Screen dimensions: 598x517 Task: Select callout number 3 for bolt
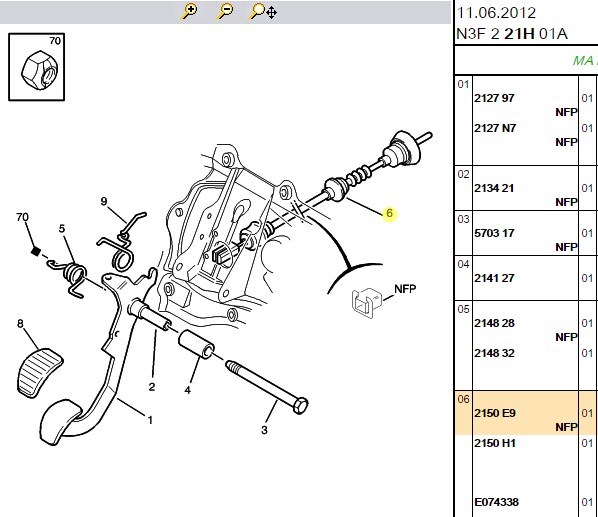point(264,430)
